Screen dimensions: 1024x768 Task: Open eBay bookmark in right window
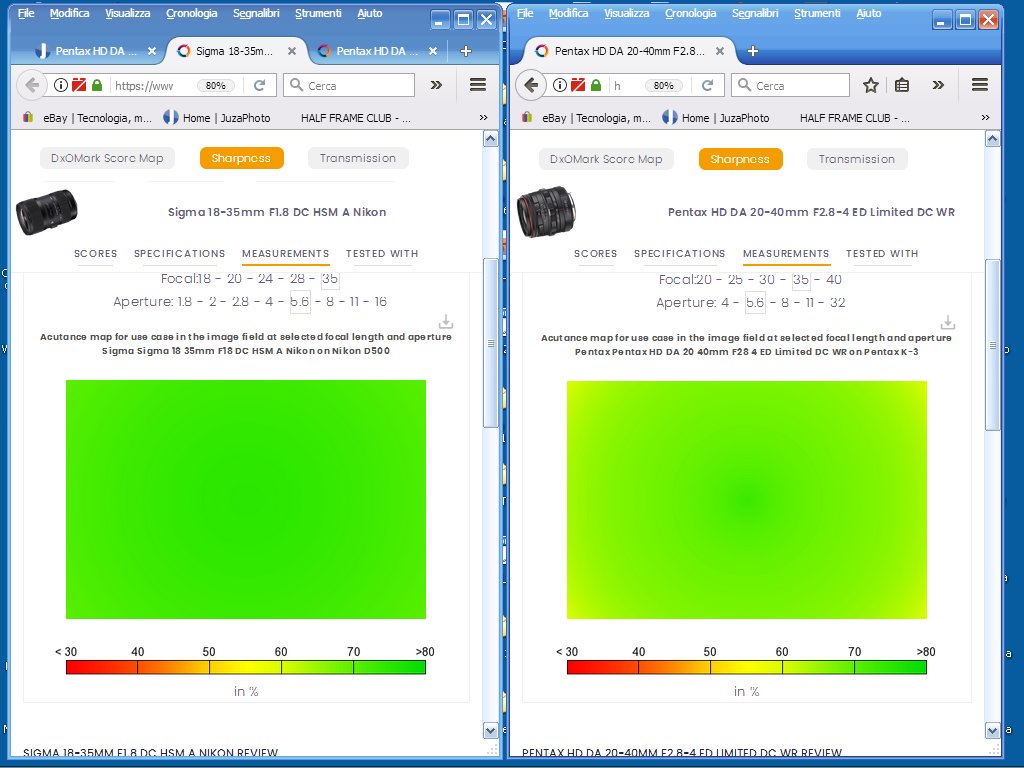(x=586, y=118)
